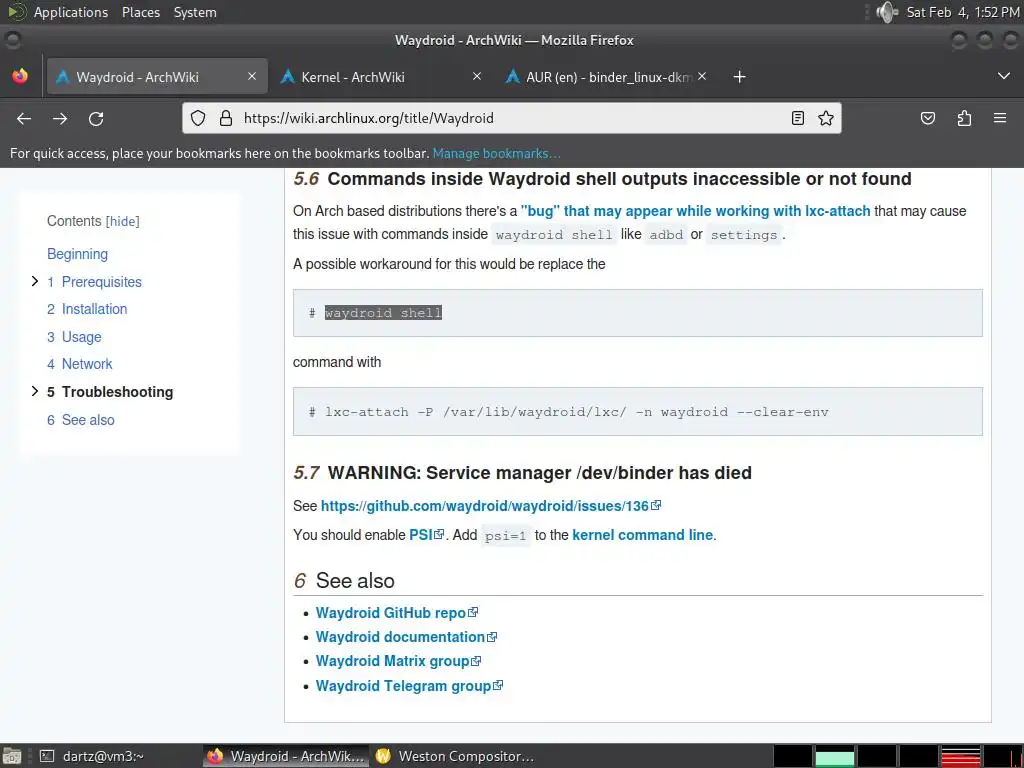The image size is (1024, 768).
Task: Switch to Weston Compositor taskbar window
Action: 455,756
